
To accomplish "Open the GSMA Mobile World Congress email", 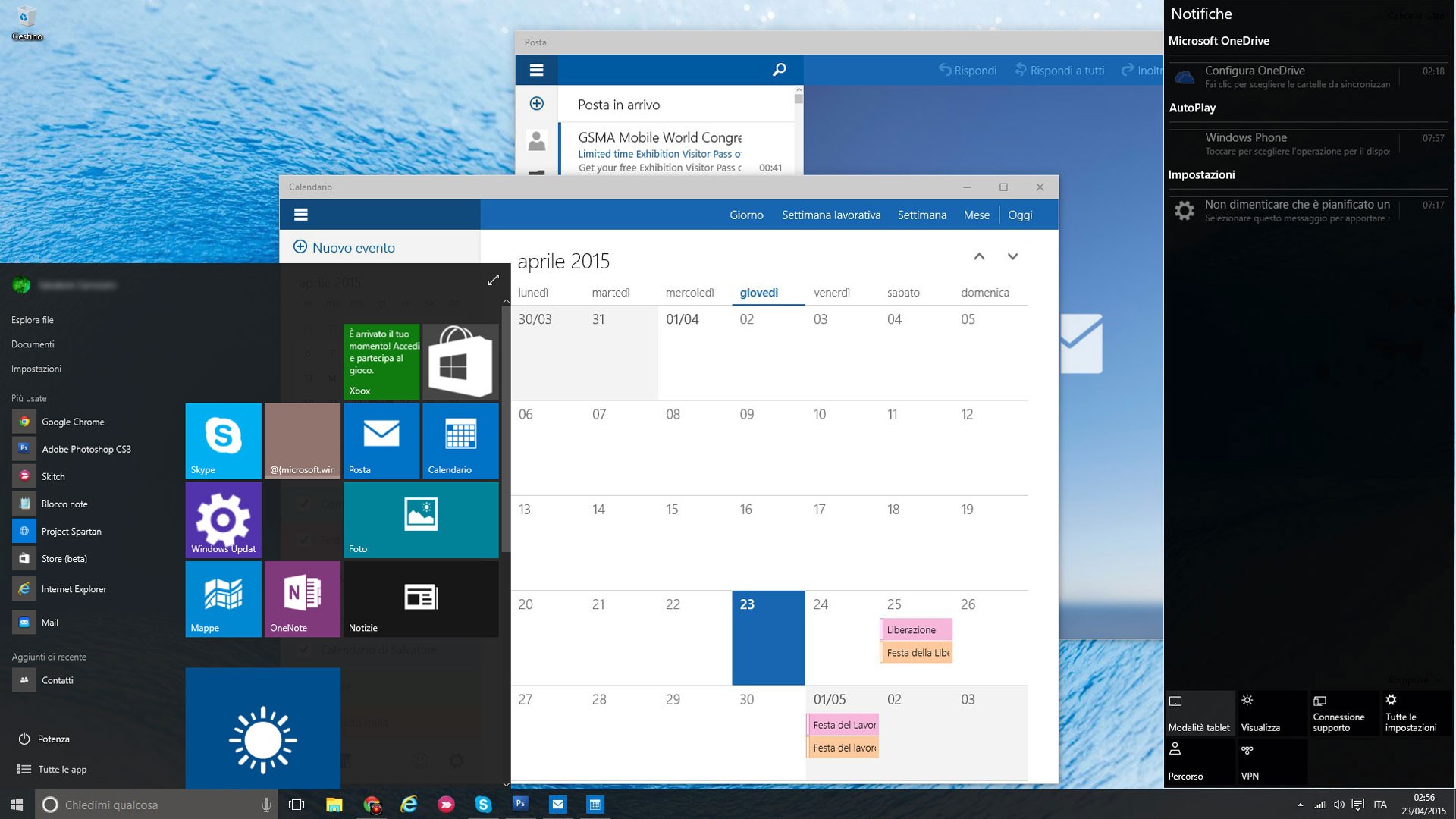I will [x=676, y=151].
